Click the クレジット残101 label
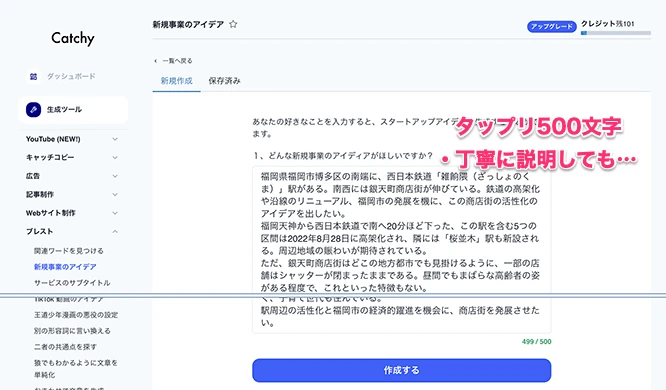 pyautogui.click(x=607, y=24)
